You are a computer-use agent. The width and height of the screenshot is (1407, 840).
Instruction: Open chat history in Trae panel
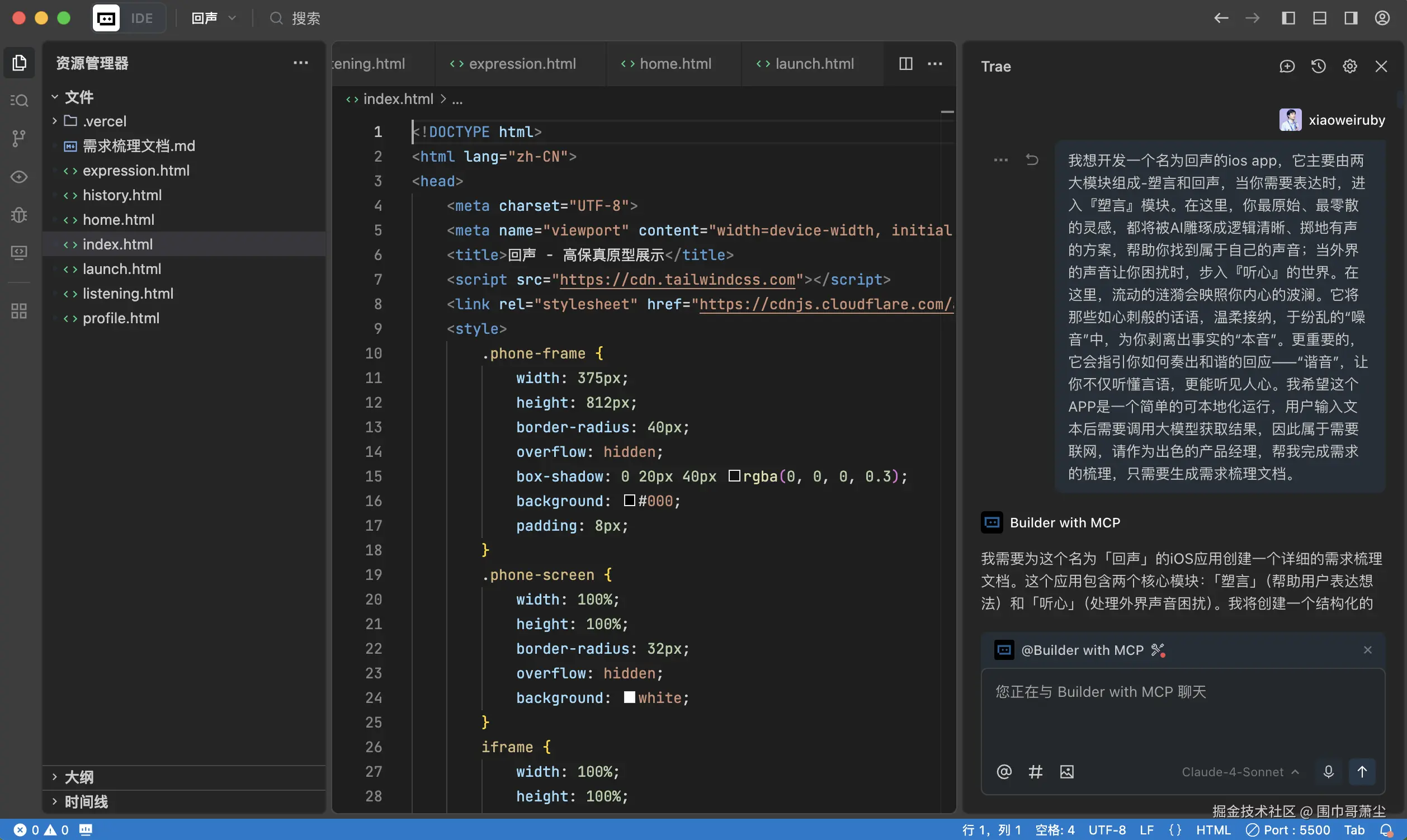tap(1319, 66)
